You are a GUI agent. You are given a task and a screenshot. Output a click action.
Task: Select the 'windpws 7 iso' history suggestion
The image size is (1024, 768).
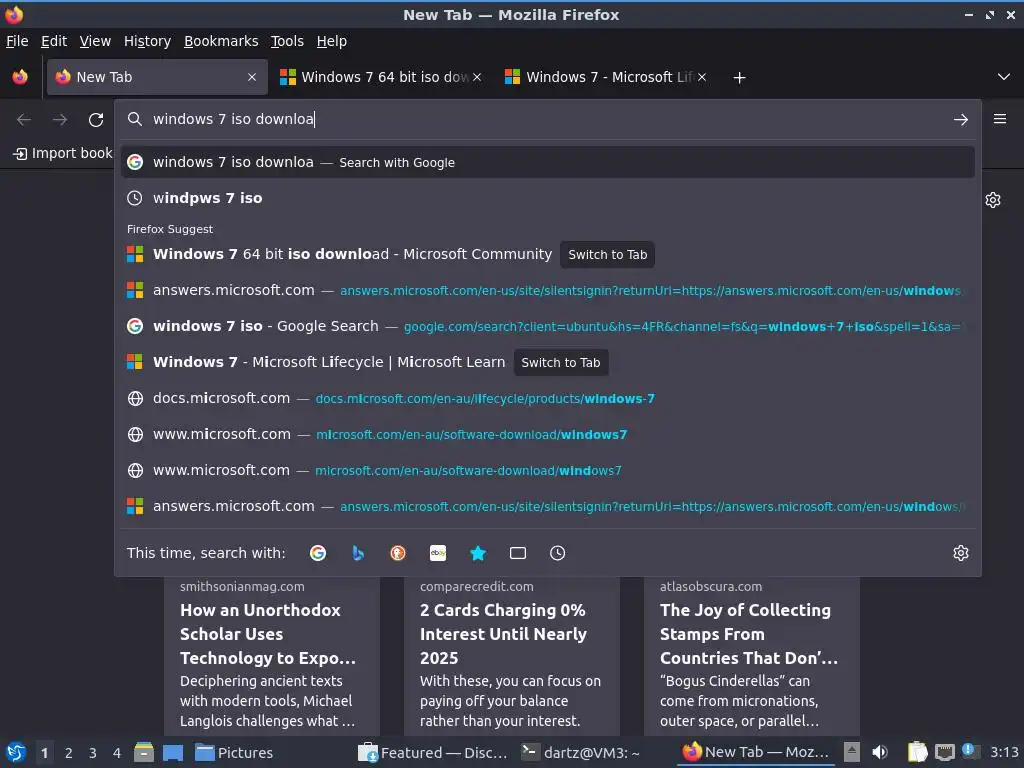point(548,198)
